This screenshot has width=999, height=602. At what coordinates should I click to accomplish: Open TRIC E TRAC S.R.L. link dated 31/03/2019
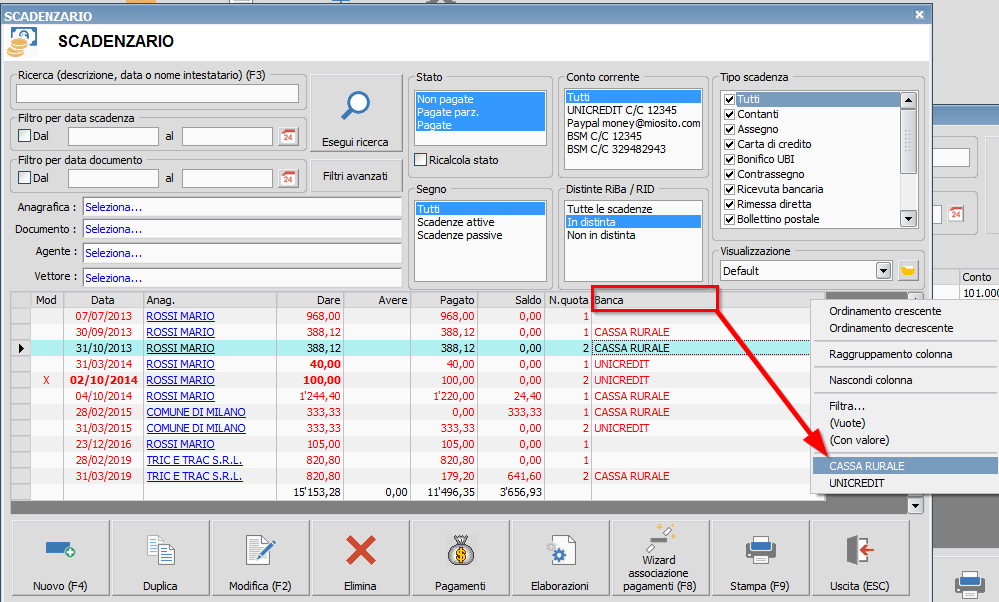[x=194, y=476]
